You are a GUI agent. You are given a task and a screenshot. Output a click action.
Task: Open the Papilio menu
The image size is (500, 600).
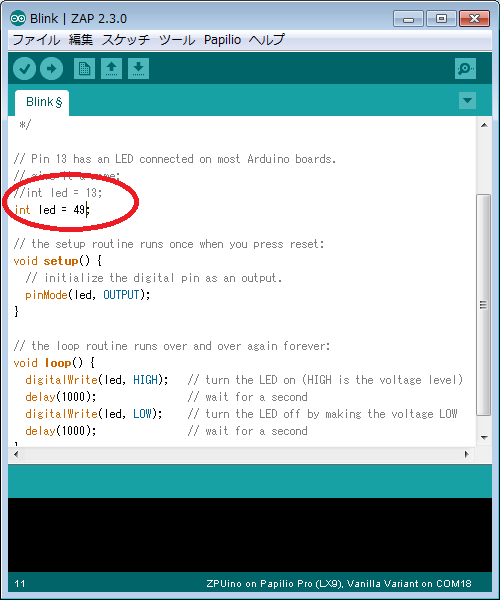click(x=222, y=39)
